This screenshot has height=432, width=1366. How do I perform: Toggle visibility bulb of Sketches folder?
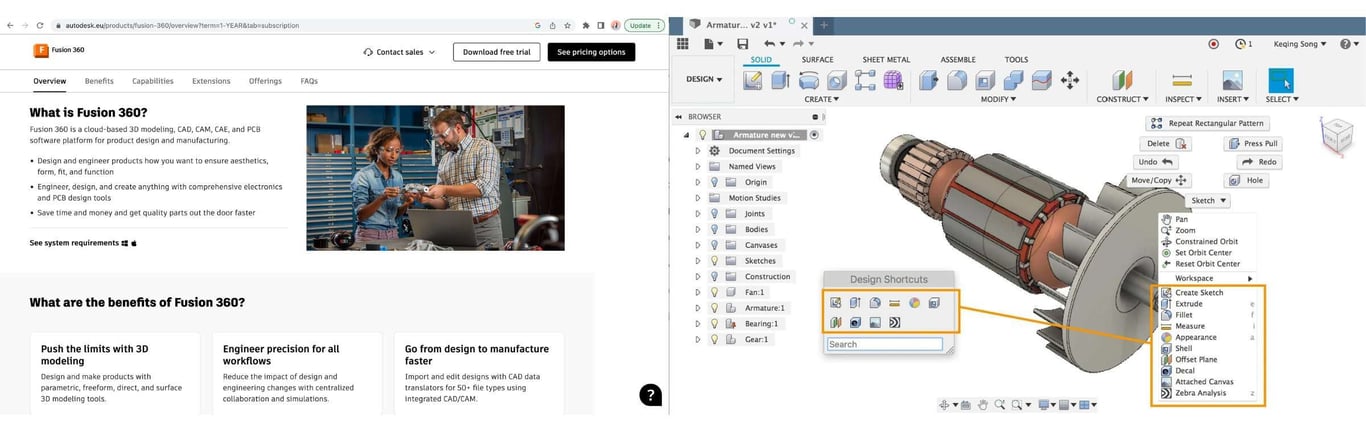coord(714,261)
